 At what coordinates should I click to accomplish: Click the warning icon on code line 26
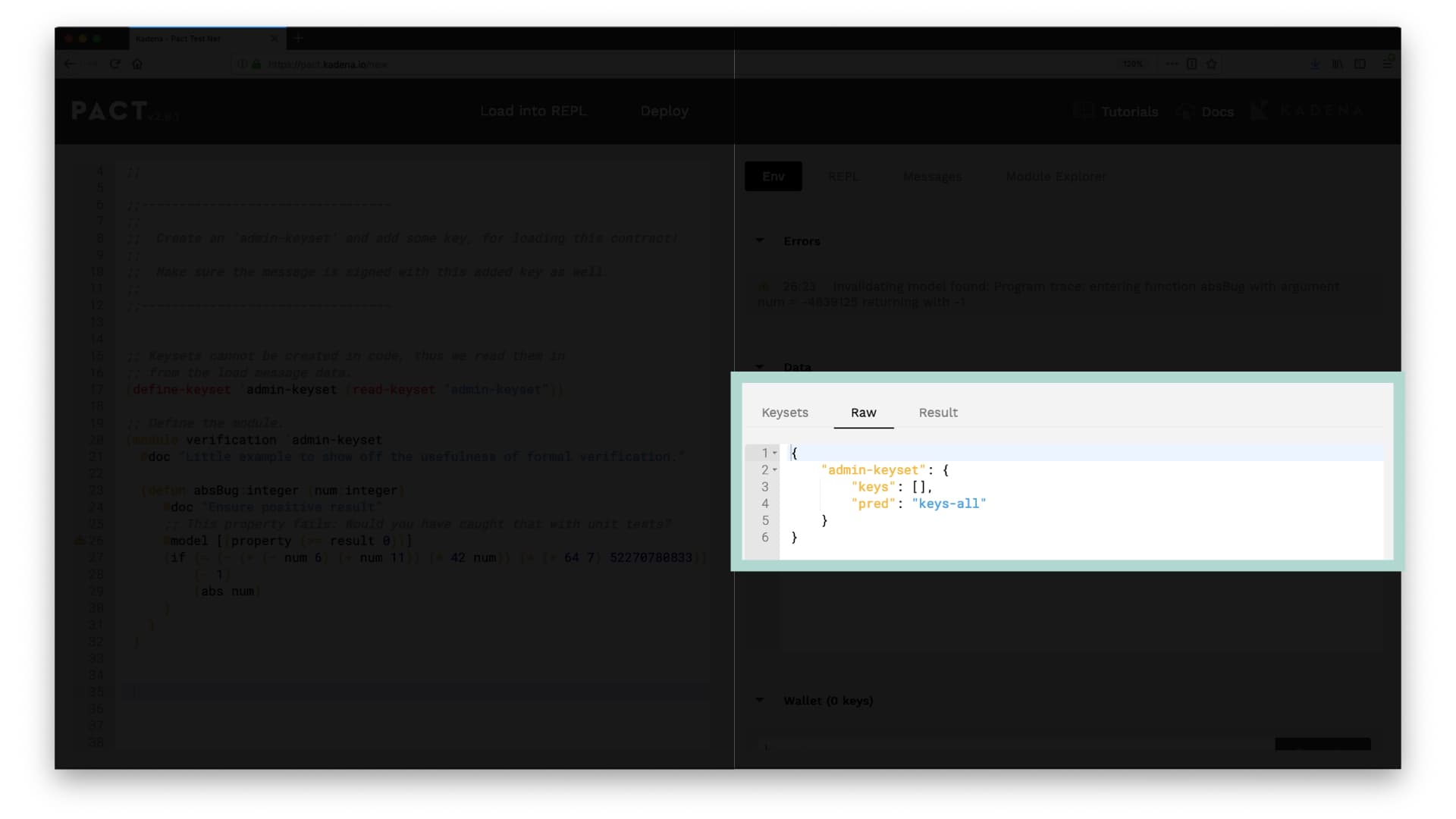point(79,541)
